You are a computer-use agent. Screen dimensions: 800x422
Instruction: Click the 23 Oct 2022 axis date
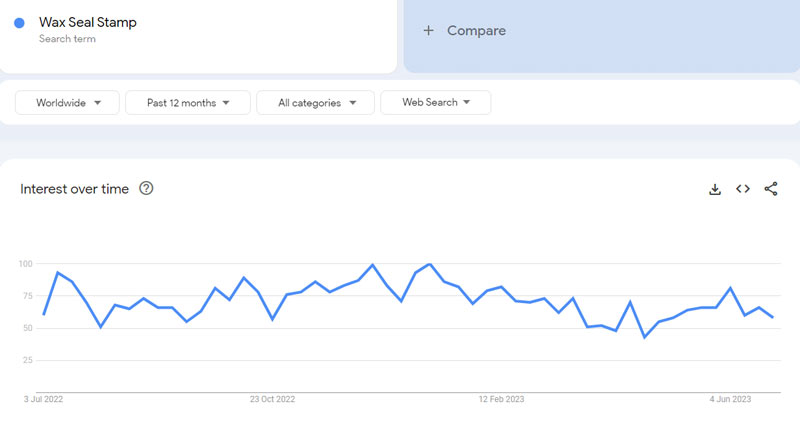pos(272,399)
